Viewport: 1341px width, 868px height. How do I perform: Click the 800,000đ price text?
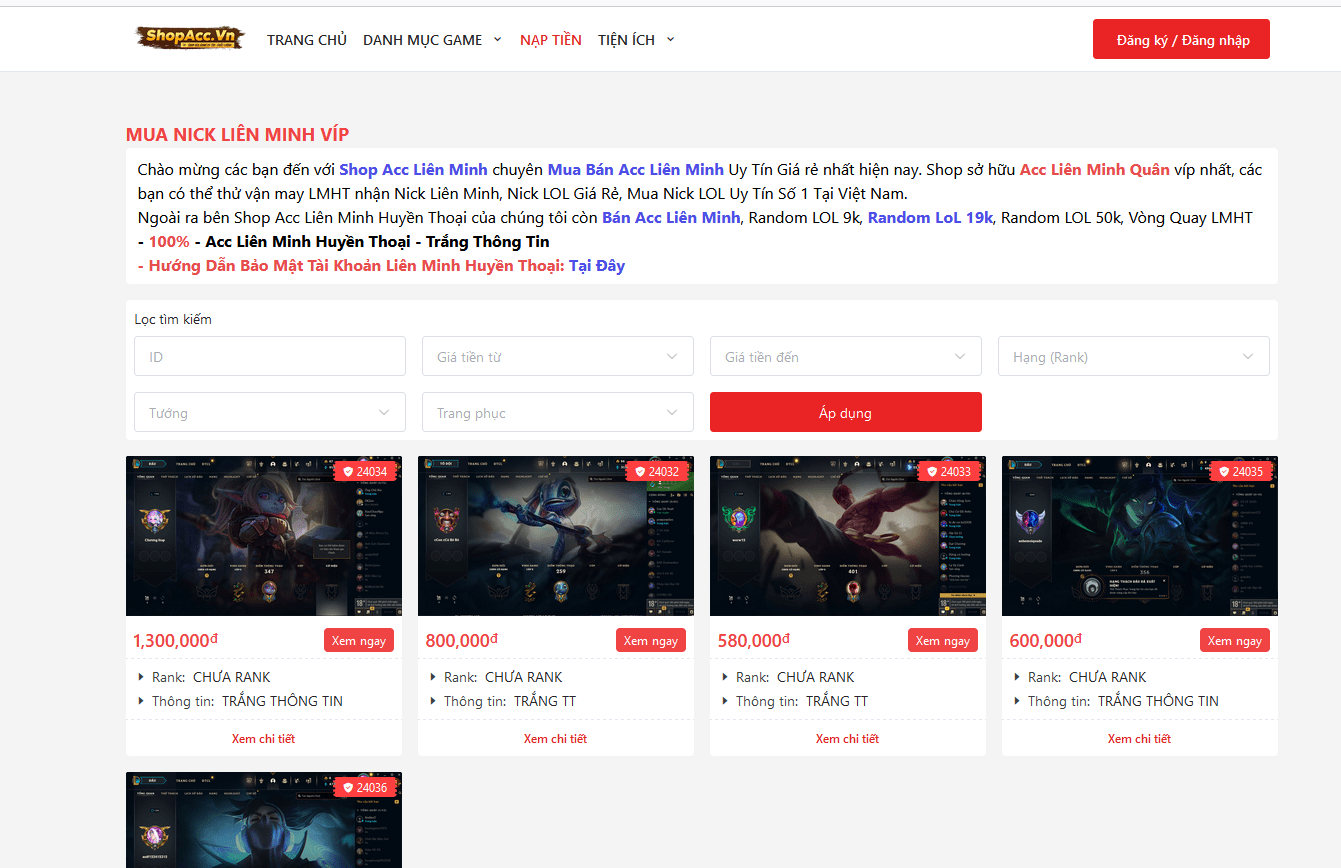[x=461, y=641]
